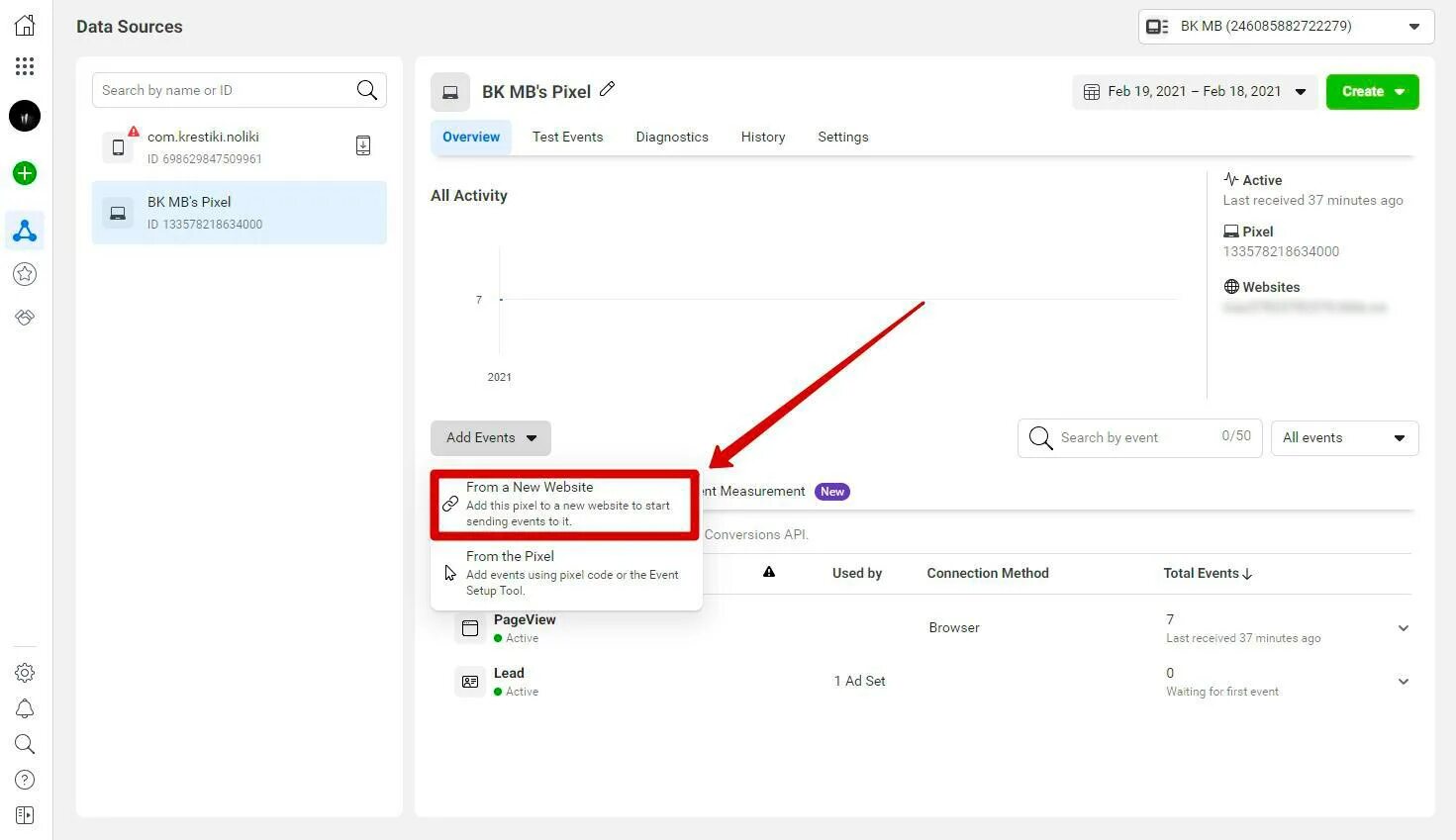Screen dimensions: 1456x840
Task: Open the BK MB business account dropdown
Action: [1286, 27]
